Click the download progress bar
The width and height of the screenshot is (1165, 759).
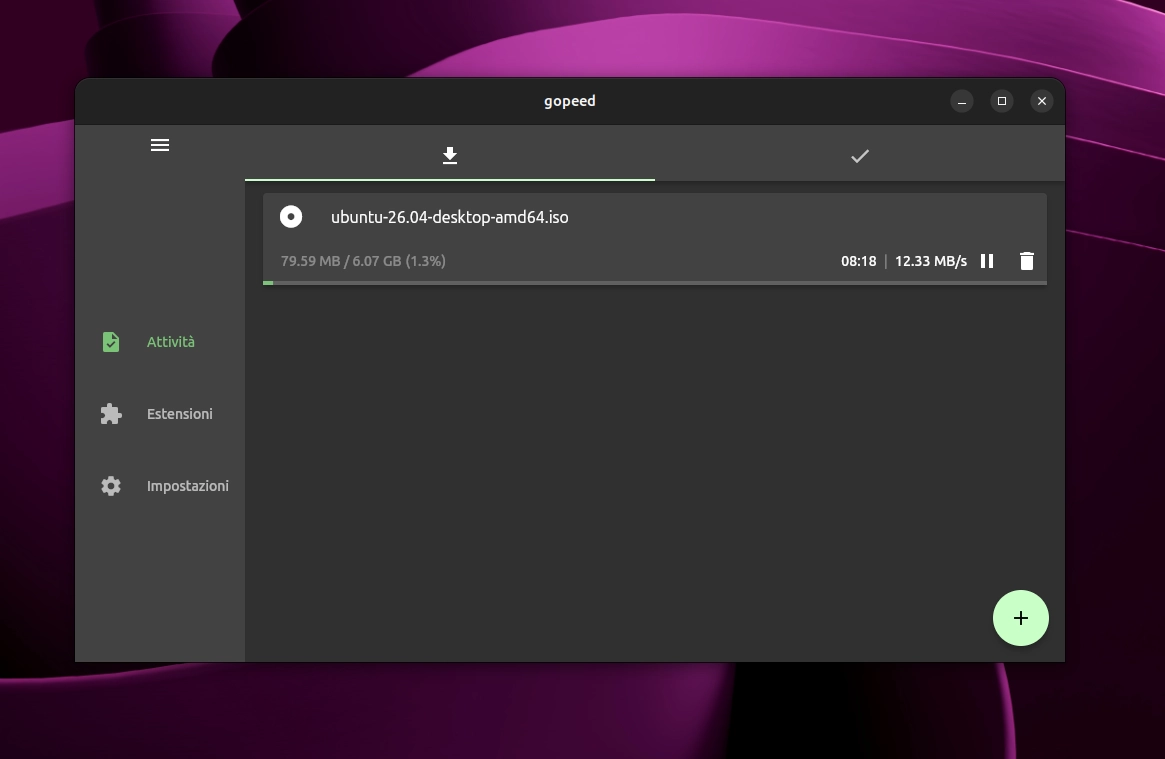(x=655, y=283)
